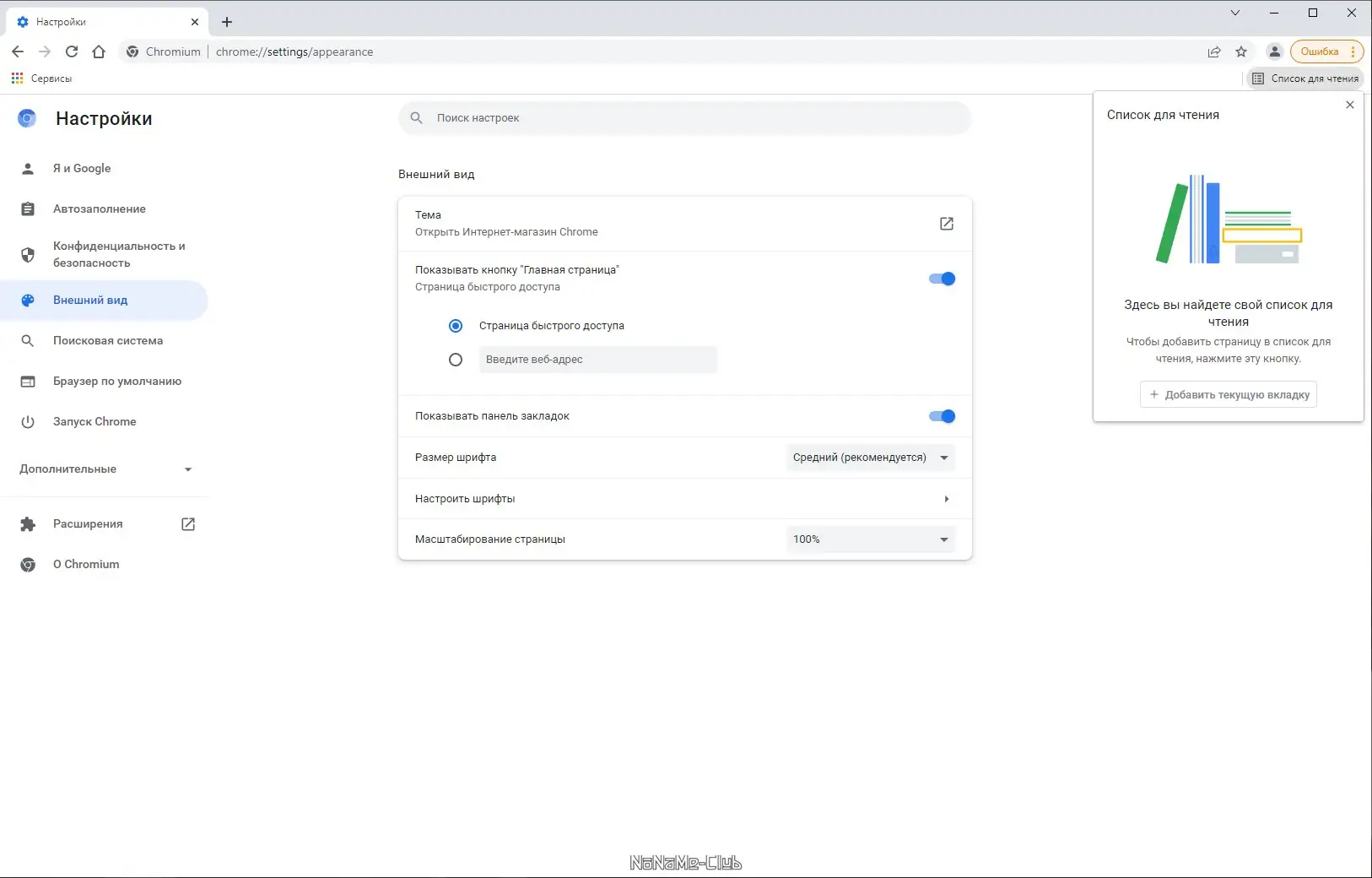Open Chrome Web Store theme external link icon
Viewport: 1372px width, 878px height.
pos(947,224)
